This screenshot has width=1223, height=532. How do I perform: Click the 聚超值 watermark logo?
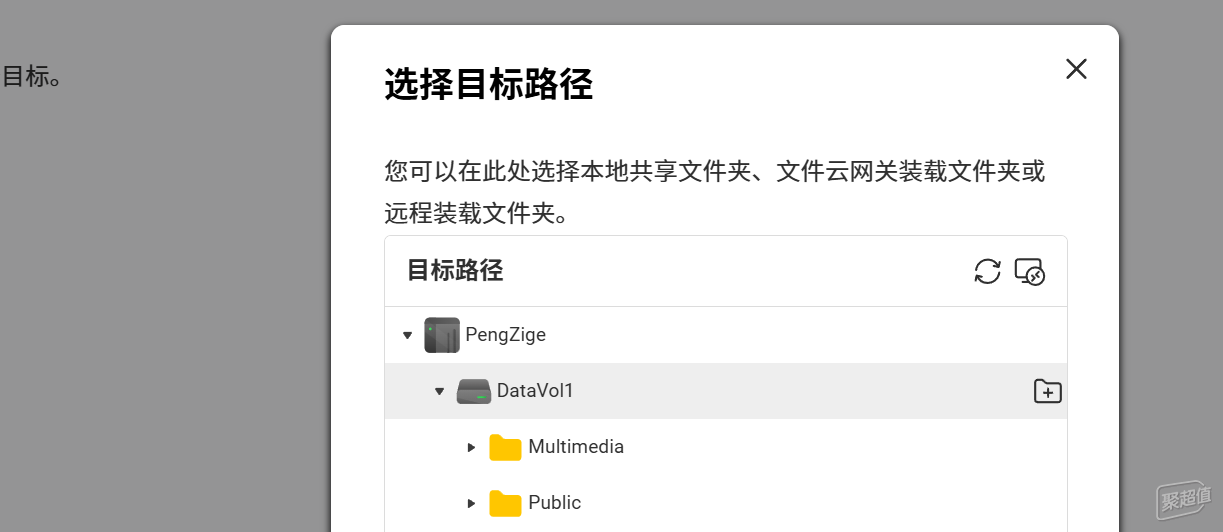1186,495
